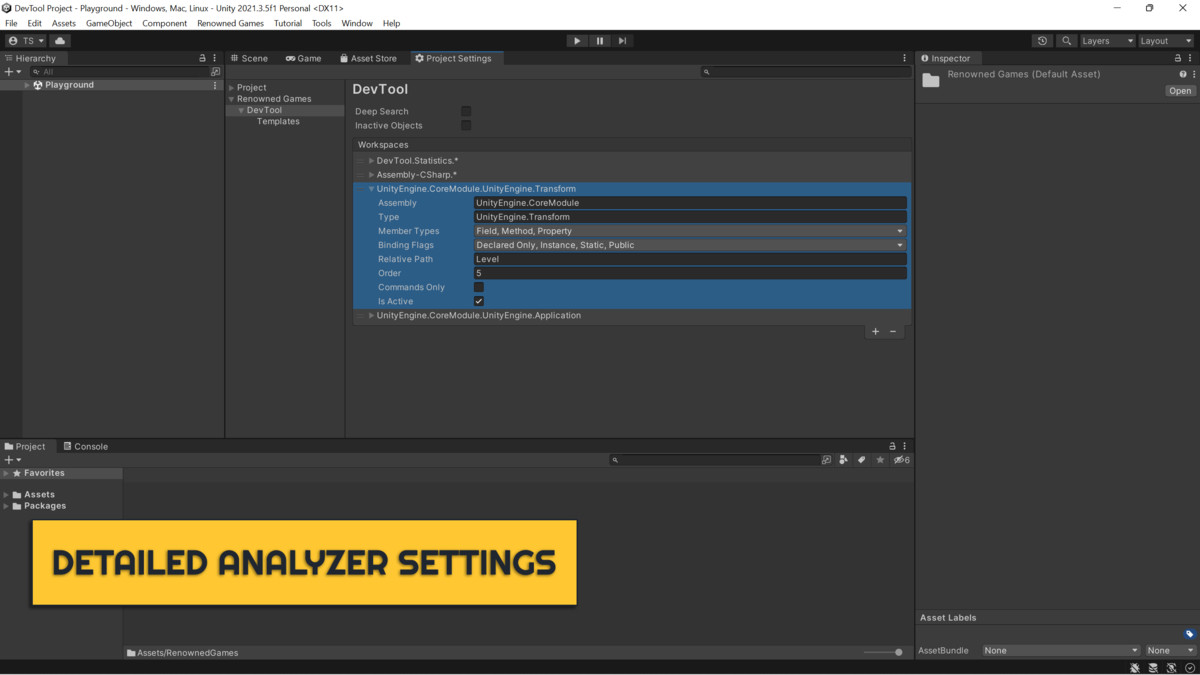The width and height of the screenshot is (1200, 675).
Task: Open the Renowned Games menu
Action: pos(230,23)
